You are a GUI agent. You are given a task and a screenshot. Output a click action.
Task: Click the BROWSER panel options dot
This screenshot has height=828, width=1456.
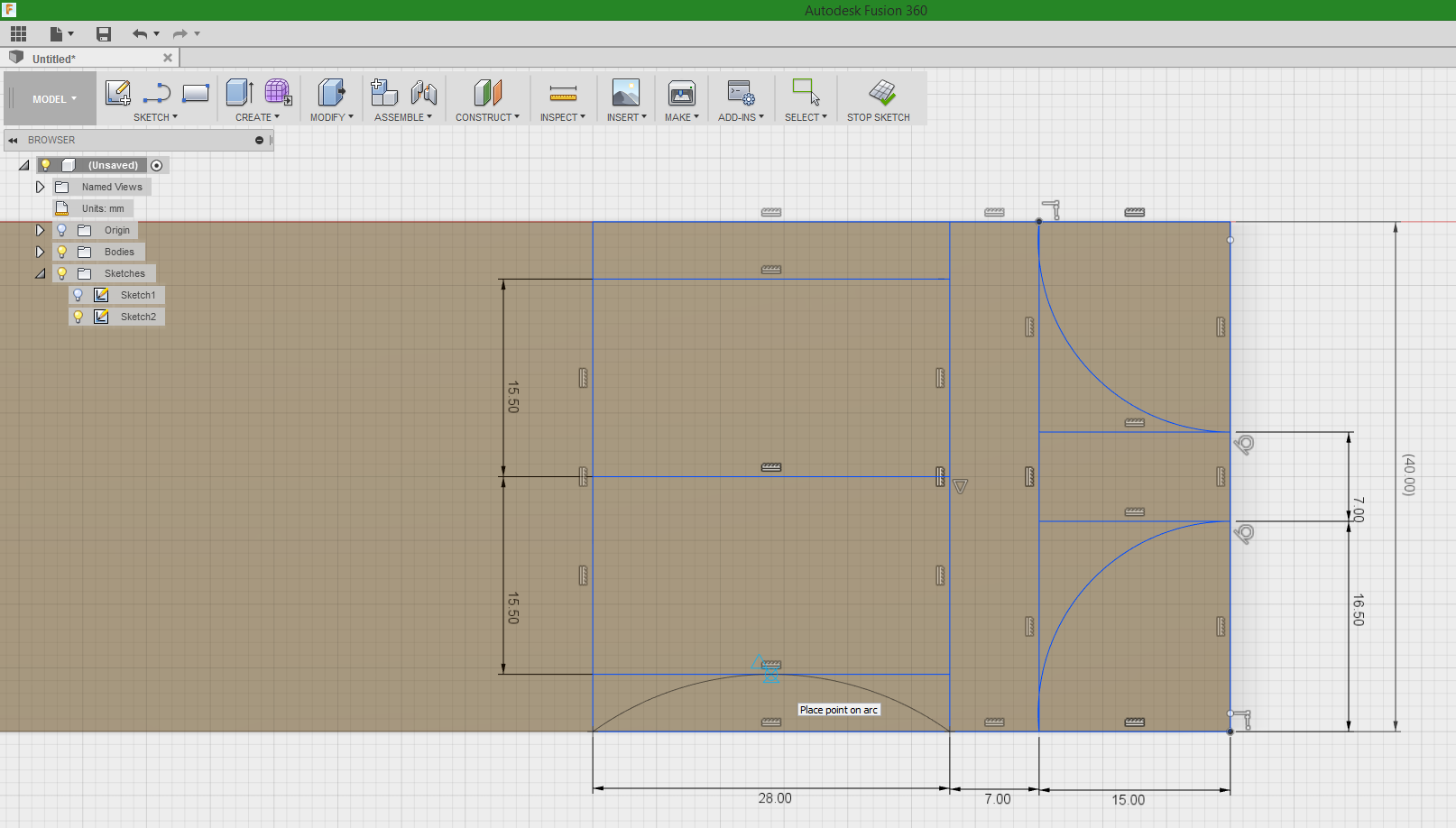click(x=259, y=140)
